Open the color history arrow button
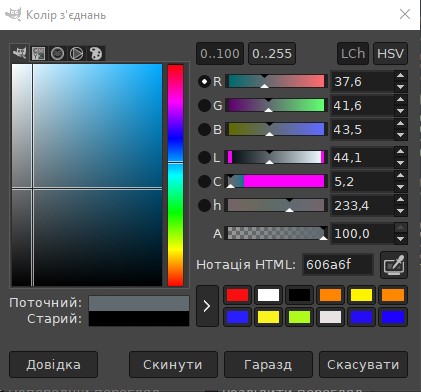 point(207,306)
